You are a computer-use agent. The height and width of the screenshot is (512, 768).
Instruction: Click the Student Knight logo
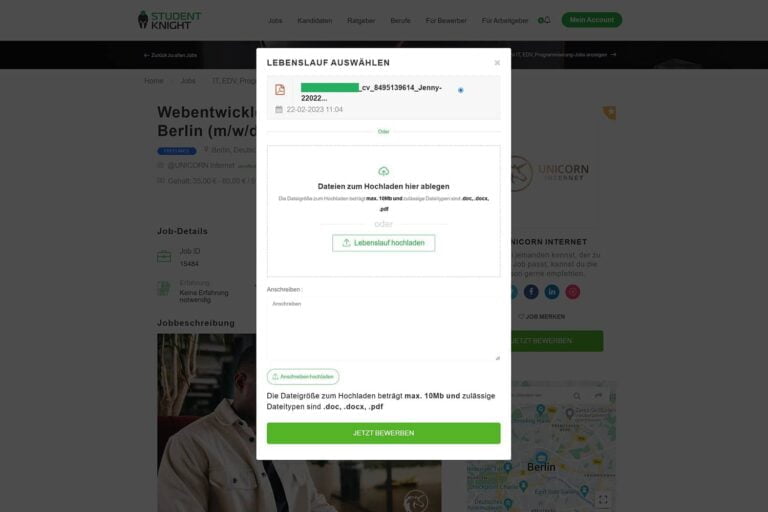pos(169,20)
